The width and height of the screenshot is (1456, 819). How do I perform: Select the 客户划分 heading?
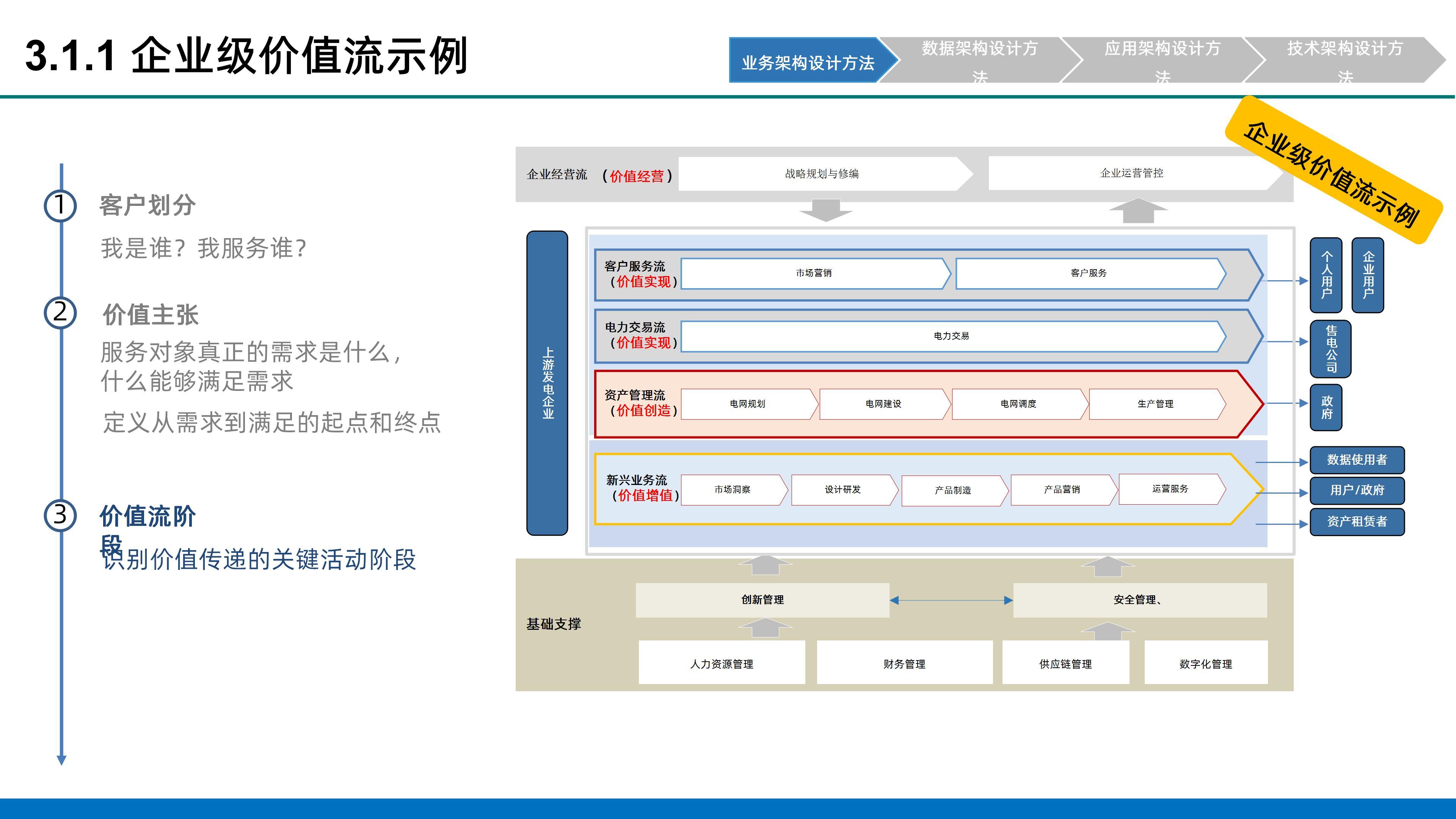click(x=147, y=206)
